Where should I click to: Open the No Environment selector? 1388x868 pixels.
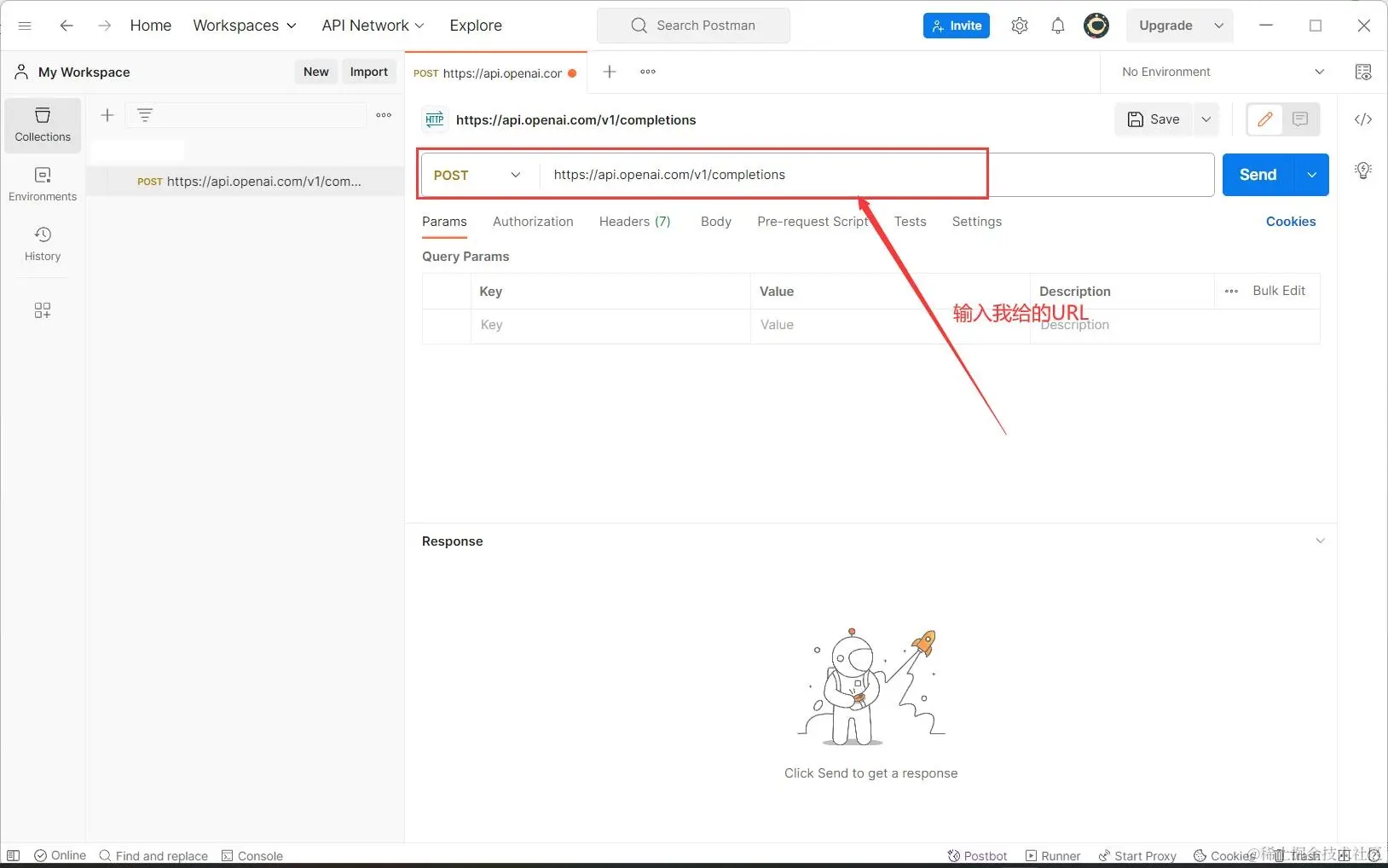point(1222,72)
